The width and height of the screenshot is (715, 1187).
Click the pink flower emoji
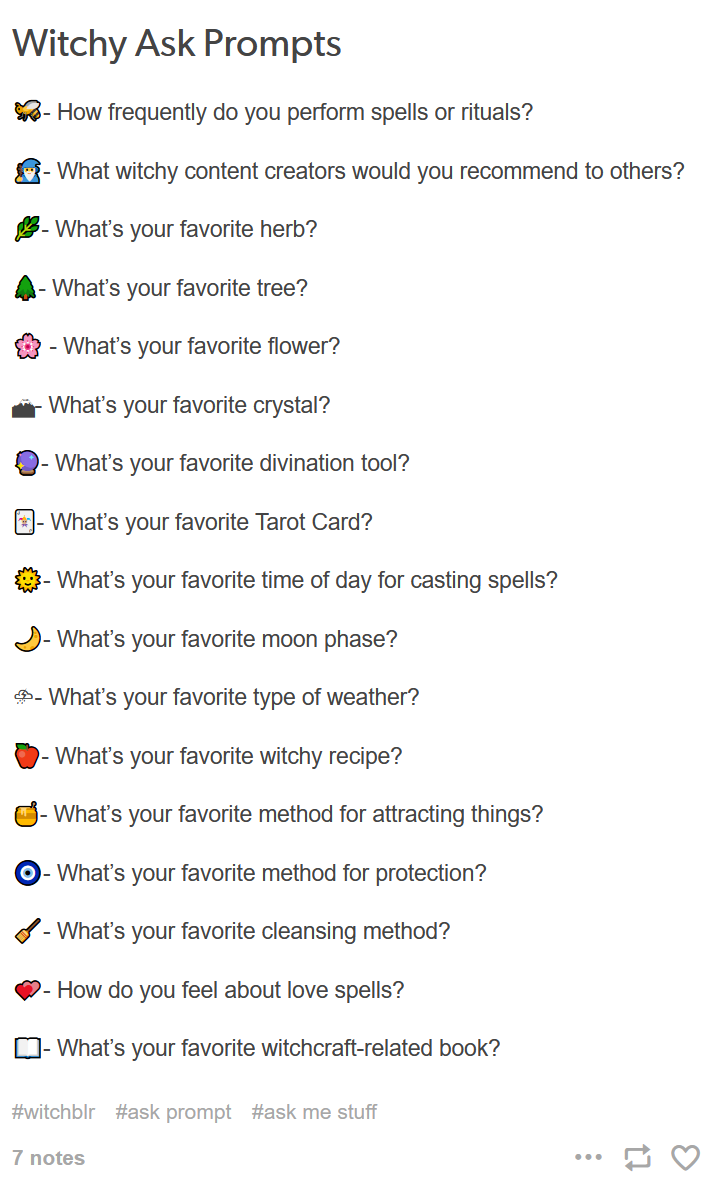[x=28, y=347]
